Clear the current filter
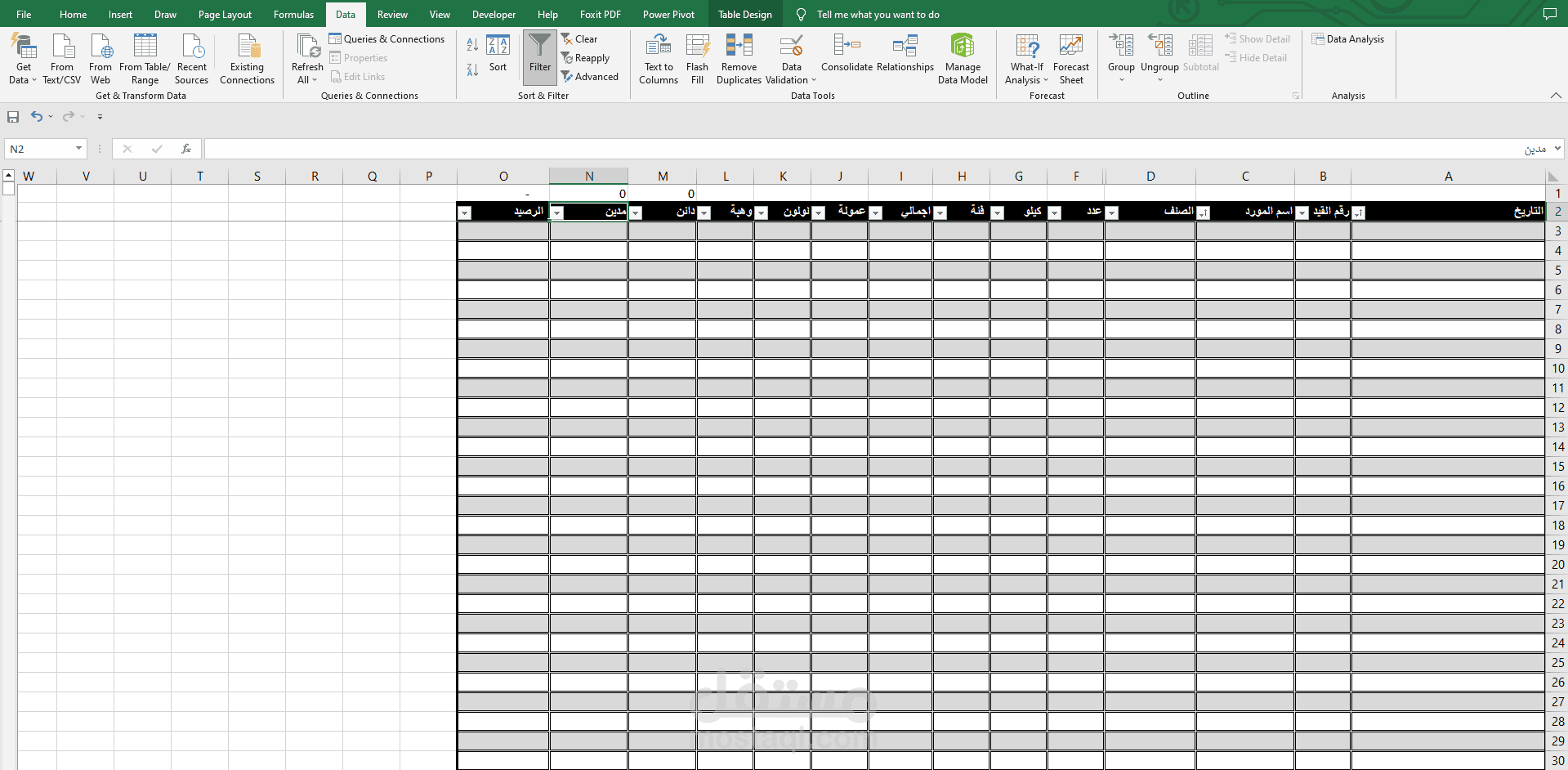This screenshot has width=1568, height=770. pyautogui.click(x=579, y=38)
